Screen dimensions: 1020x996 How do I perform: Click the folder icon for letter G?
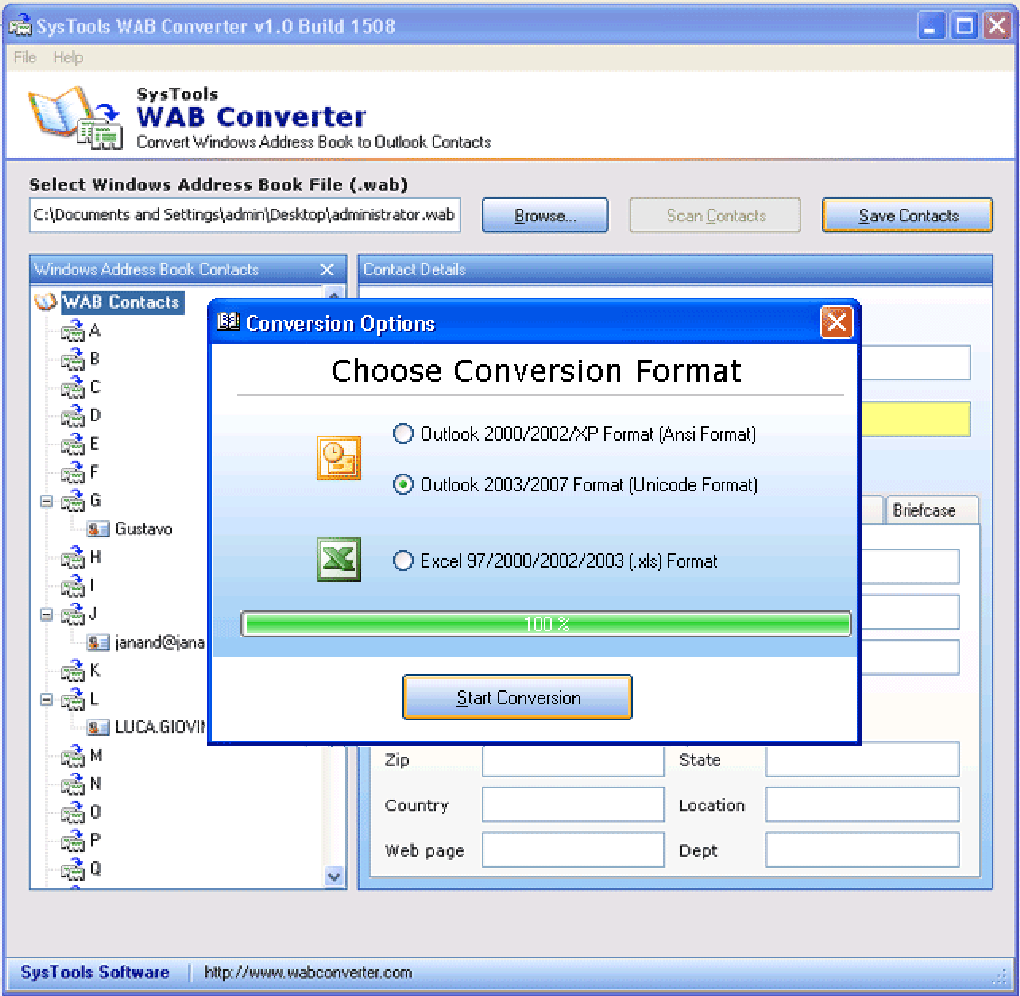(73, 501)
